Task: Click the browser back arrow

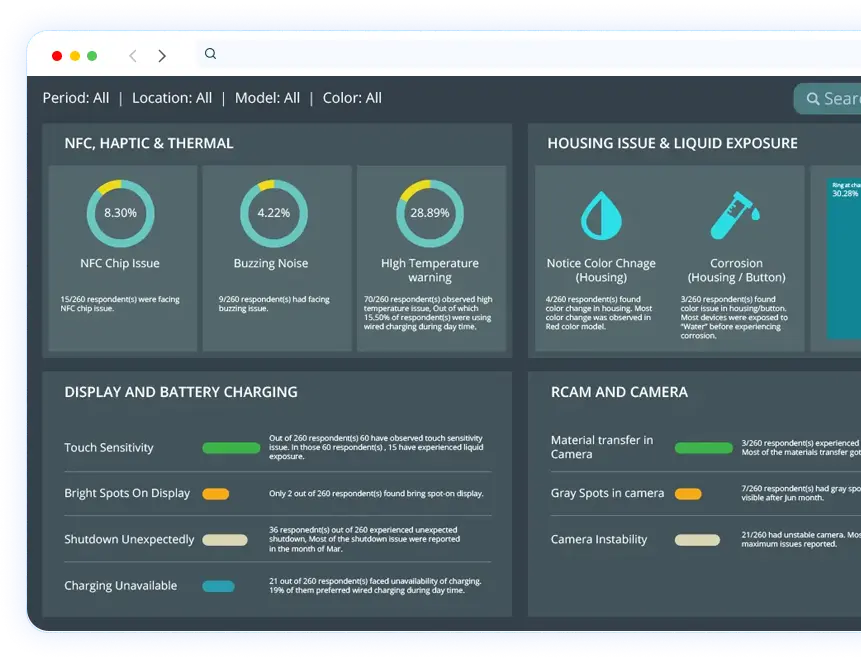Action: (133, 56)
